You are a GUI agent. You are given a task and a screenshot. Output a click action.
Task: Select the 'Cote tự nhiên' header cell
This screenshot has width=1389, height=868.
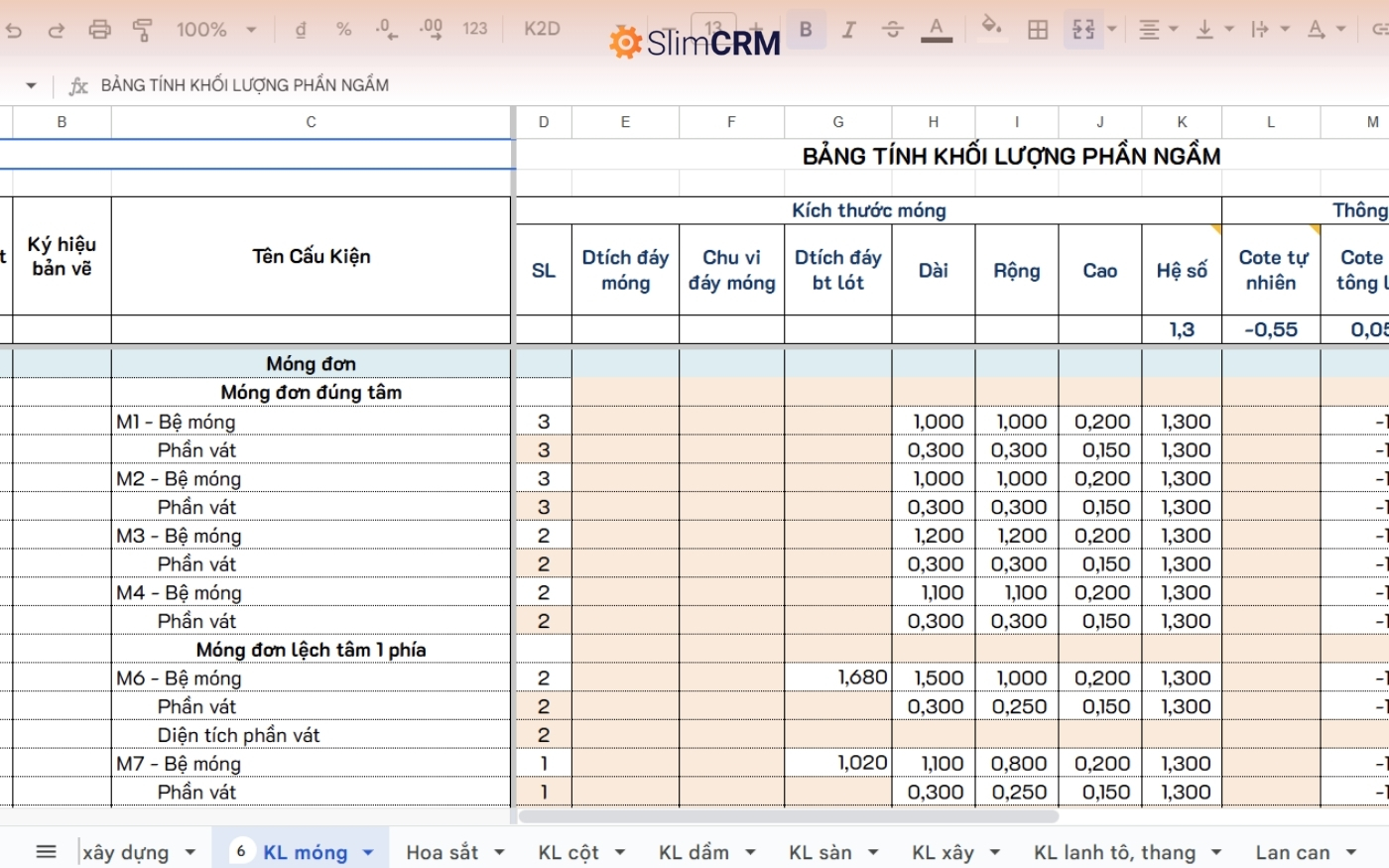click(x=1272, y=270)
